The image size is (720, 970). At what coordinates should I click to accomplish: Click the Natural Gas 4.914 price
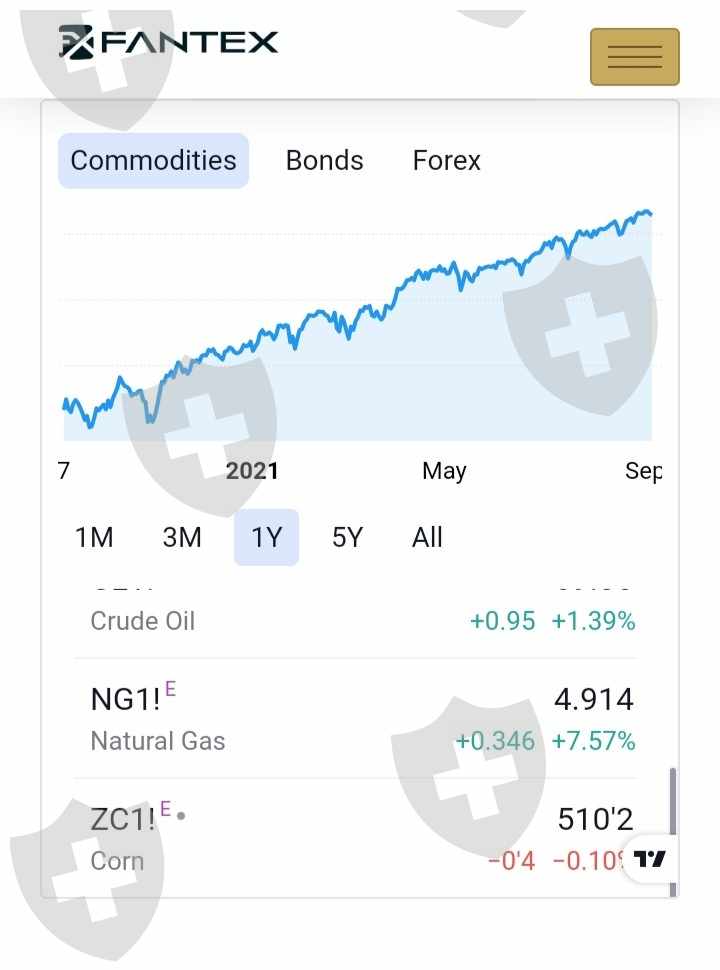(x=594, y=700)
